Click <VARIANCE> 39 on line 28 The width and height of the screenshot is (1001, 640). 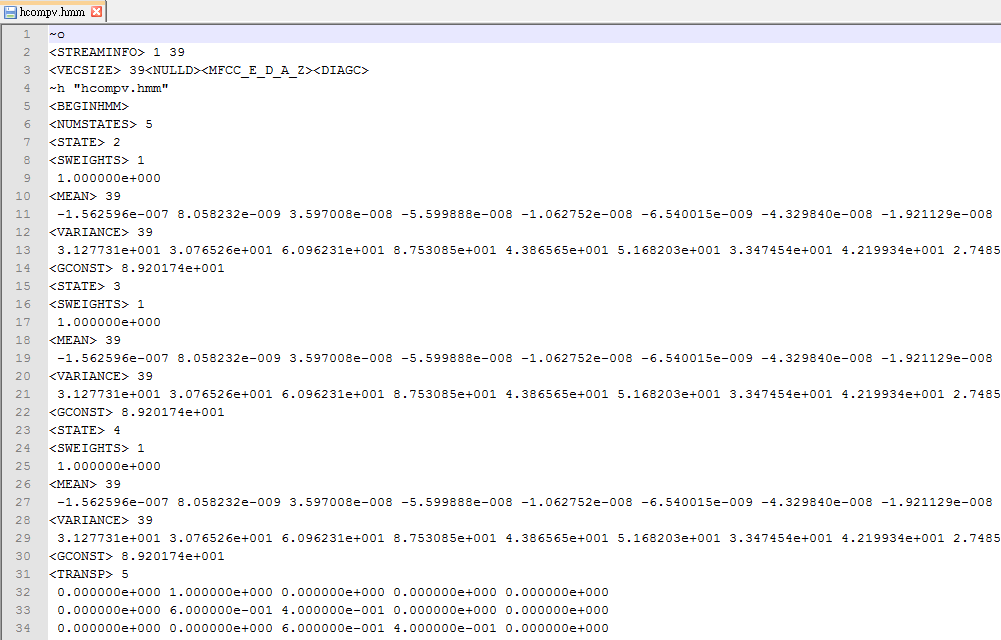pyautogui.click(x=101, y=520)
